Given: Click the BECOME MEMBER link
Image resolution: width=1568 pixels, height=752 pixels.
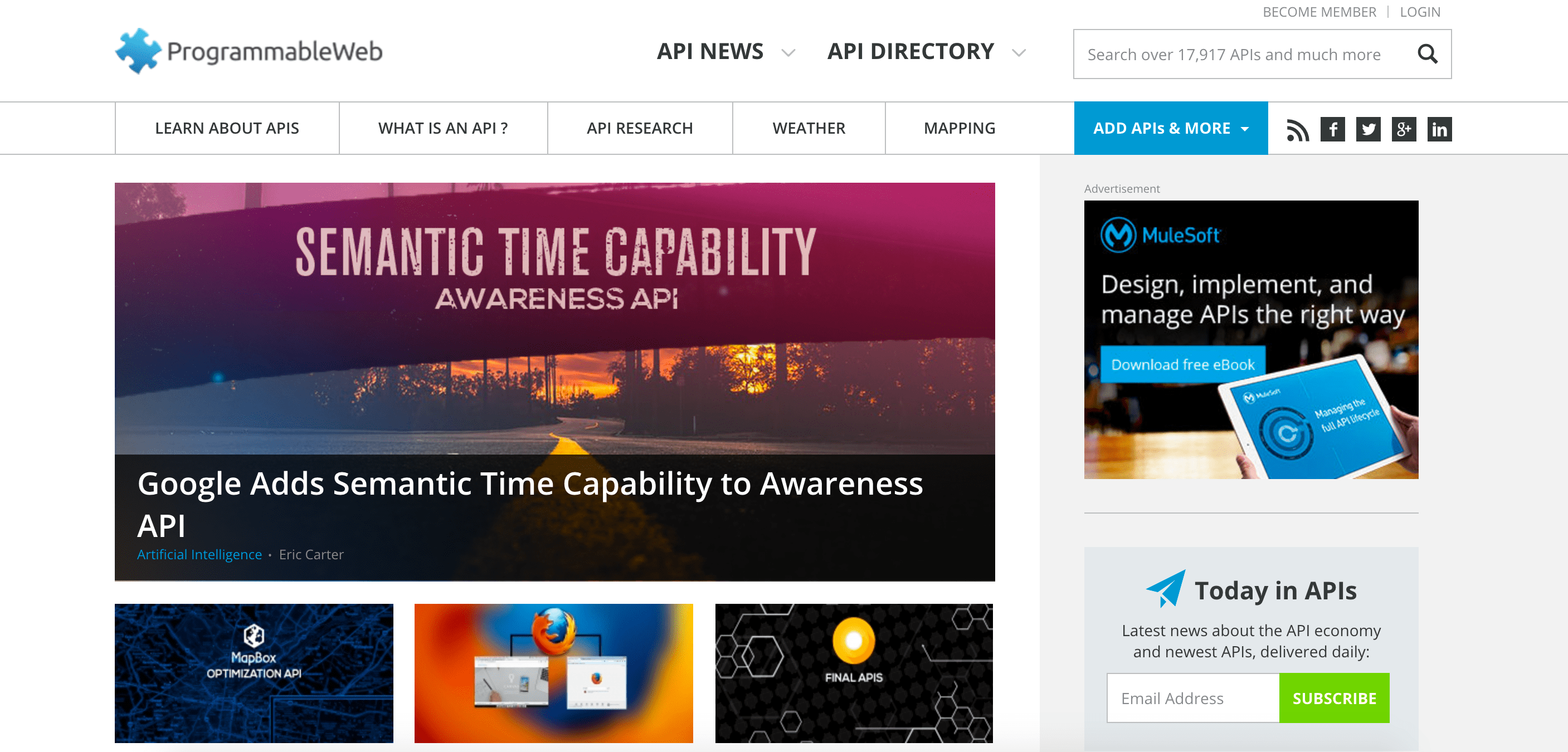Looking at the screenshot, I should pos(1319,12).
